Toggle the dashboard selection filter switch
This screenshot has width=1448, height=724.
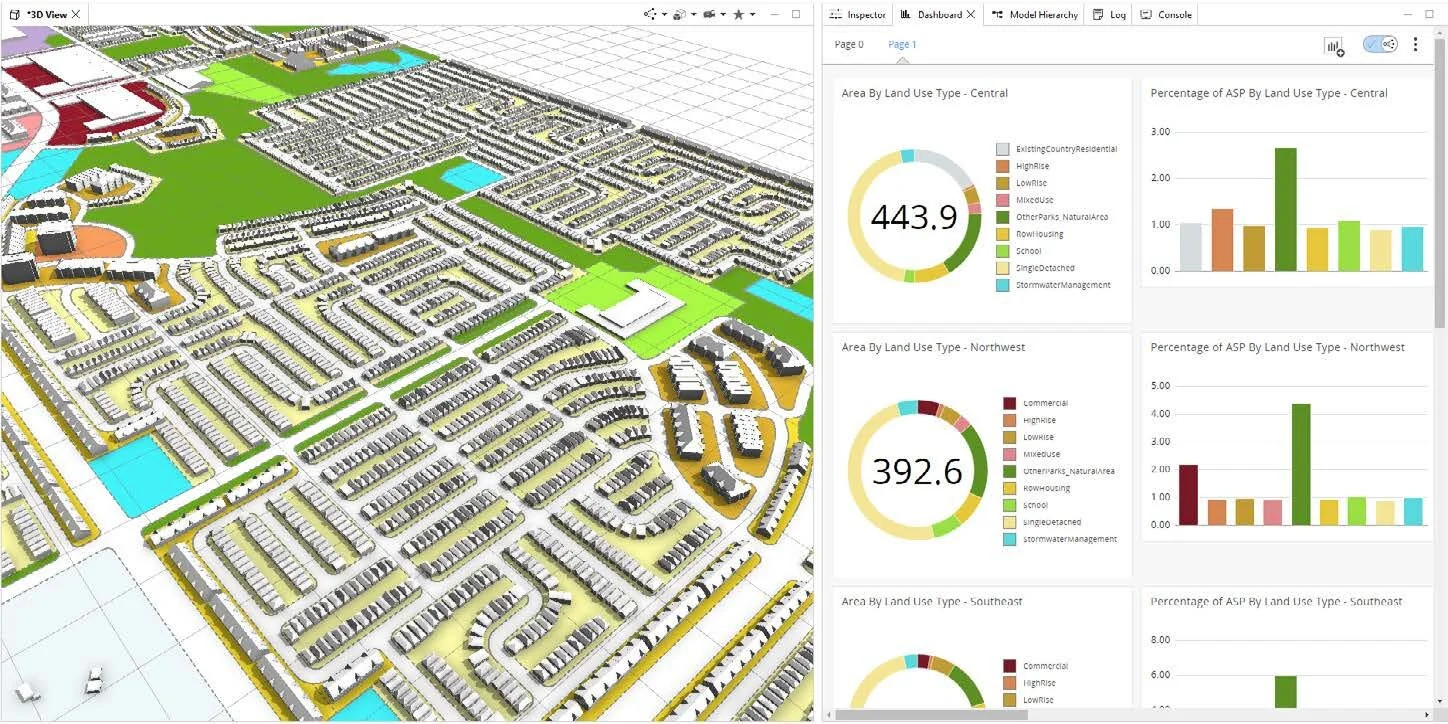pos(1380,44)
